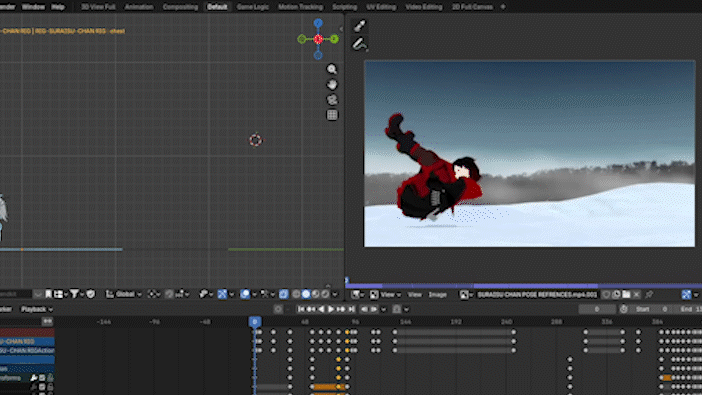Image resolution: width=703 pixels, height=395 pixels.
Task: Click the pan view hand icon
Action: (332, 84)
